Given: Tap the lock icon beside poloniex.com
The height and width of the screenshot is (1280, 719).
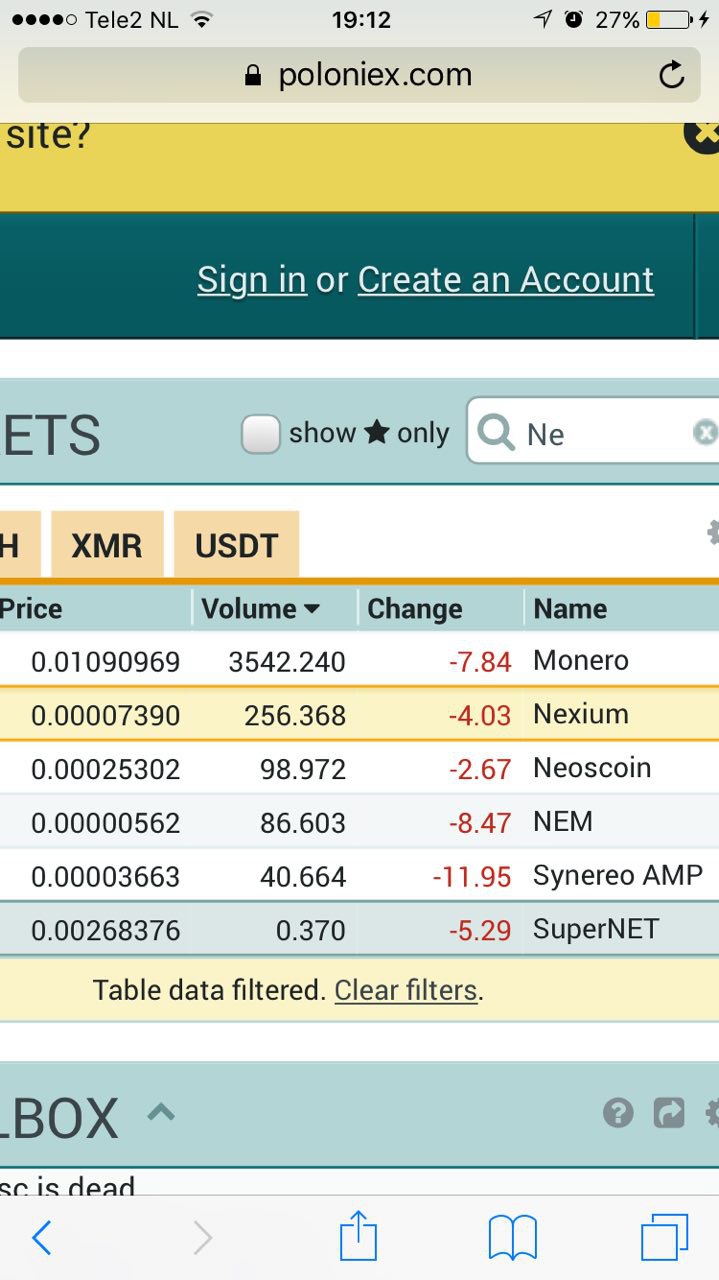Looking at the screenshot, I should [x=253, y=76].
